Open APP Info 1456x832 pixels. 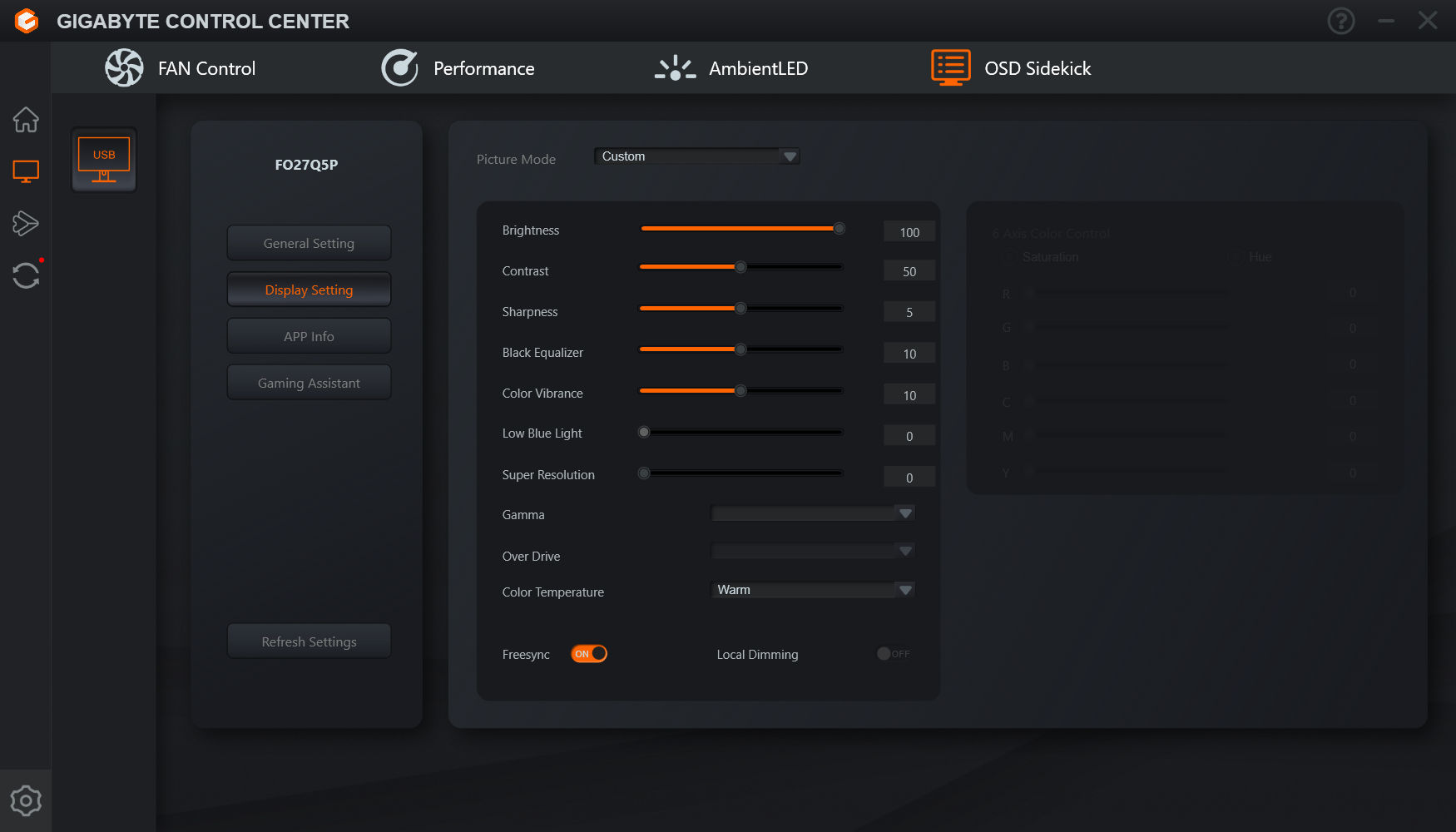309,336
